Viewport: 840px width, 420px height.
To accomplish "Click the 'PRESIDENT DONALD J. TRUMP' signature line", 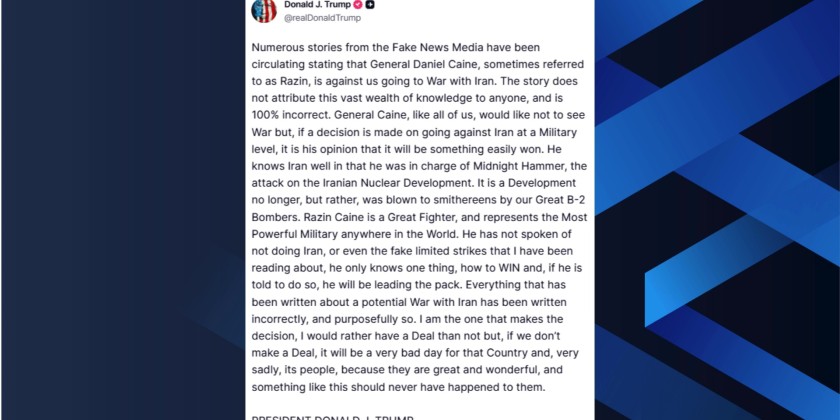I will coord(330,415).
